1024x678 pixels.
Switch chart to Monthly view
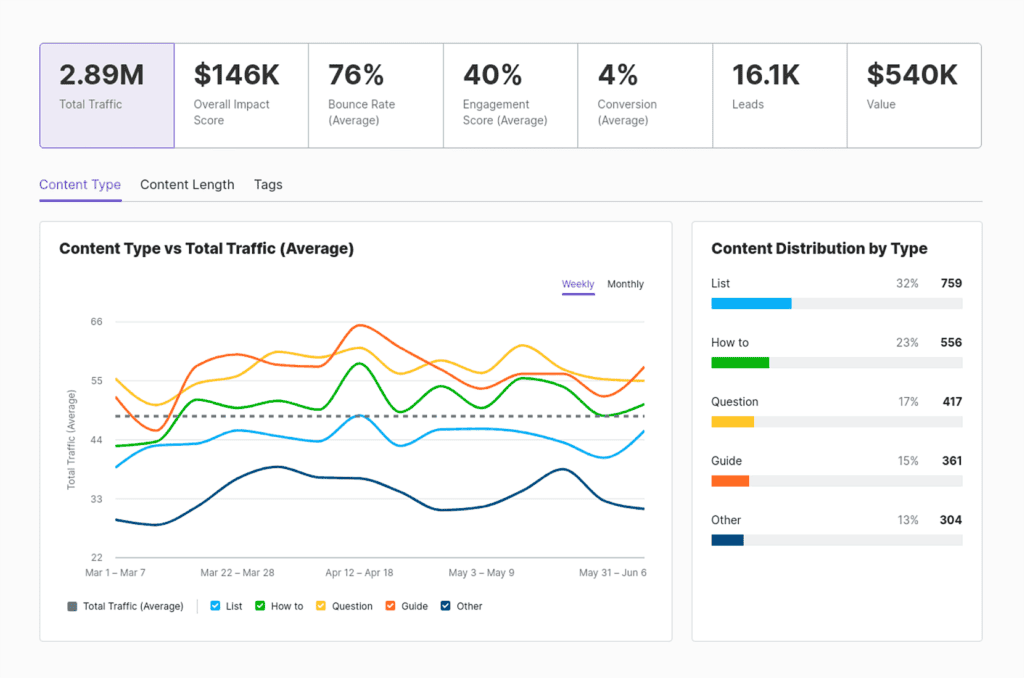(x=625, y=284)
